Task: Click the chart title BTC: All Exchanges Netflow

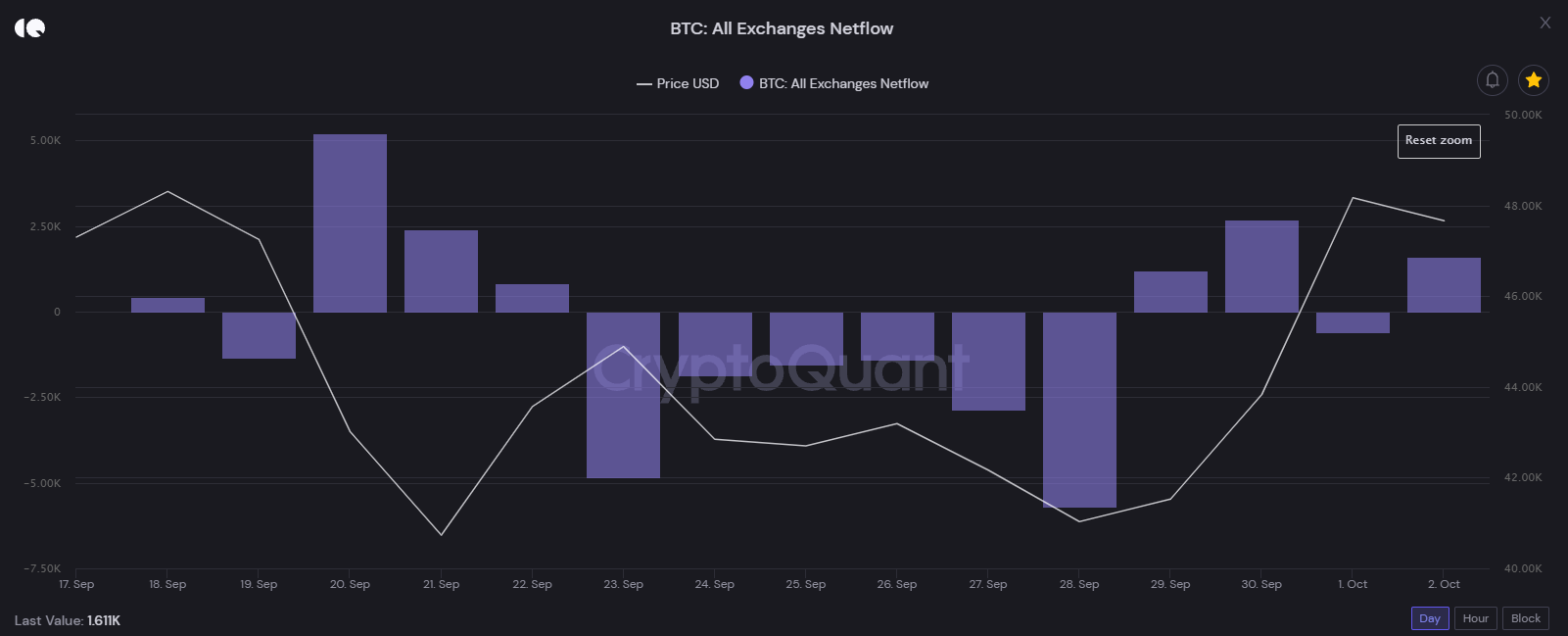Action: point(782,28)
